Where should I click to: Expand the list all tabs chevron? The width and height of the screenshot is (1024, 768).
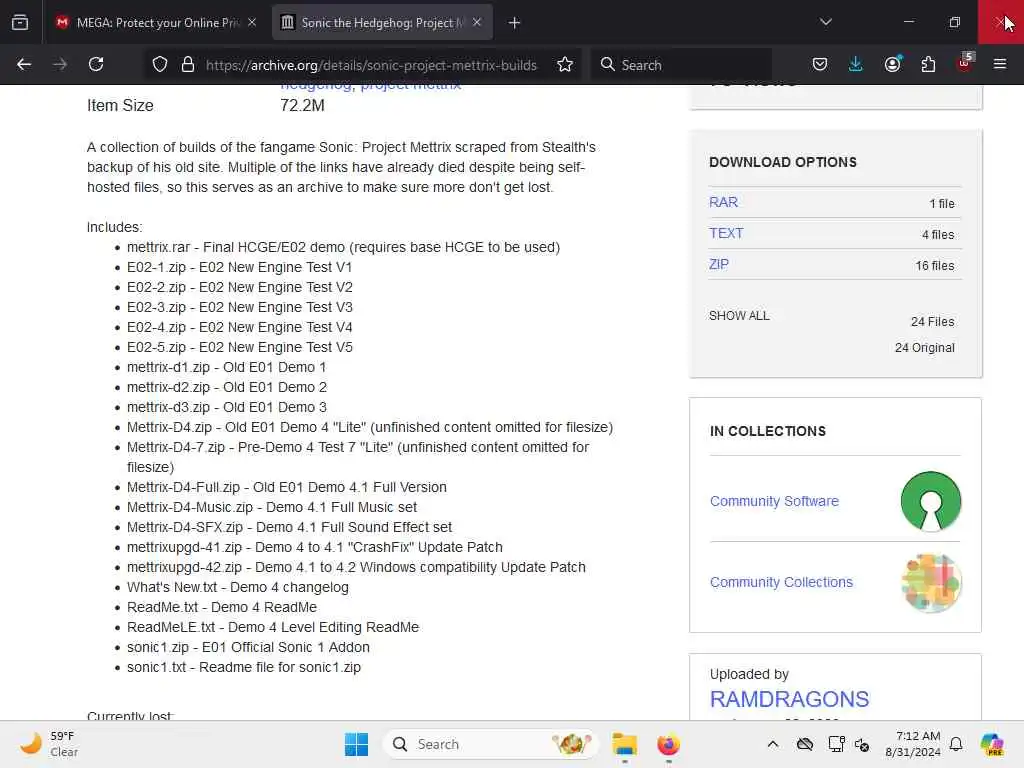pyautogui.click(x=825, y=22)
